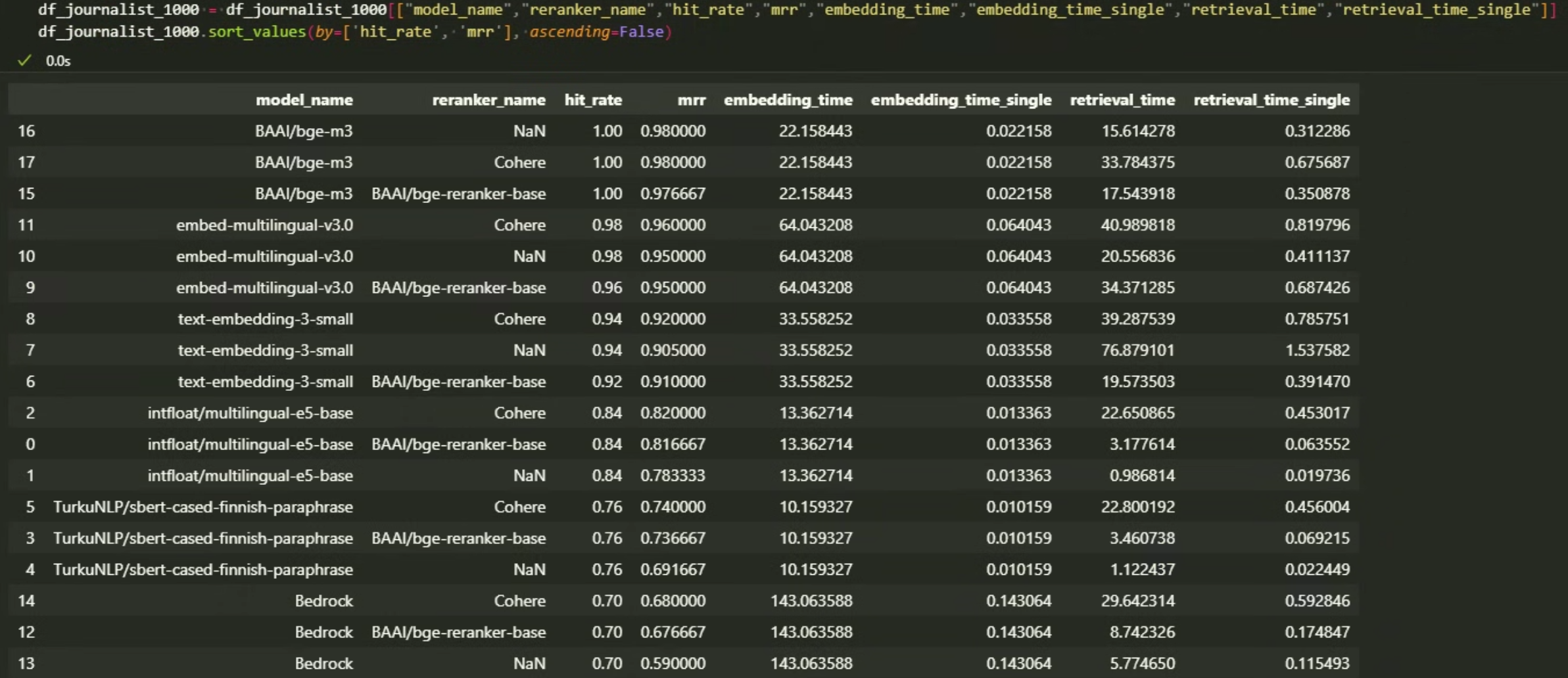
Task: Click "retrieval_time_single" string in code
Action: pyautogui.click(x=1437, y=9)
